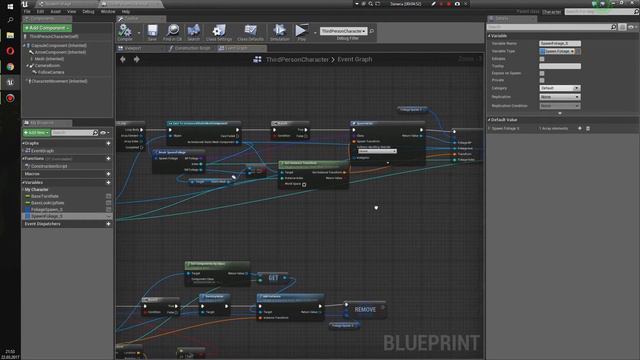
Task: Open the Asset menu
Action: pyautogui.click(x=56, y=11)
